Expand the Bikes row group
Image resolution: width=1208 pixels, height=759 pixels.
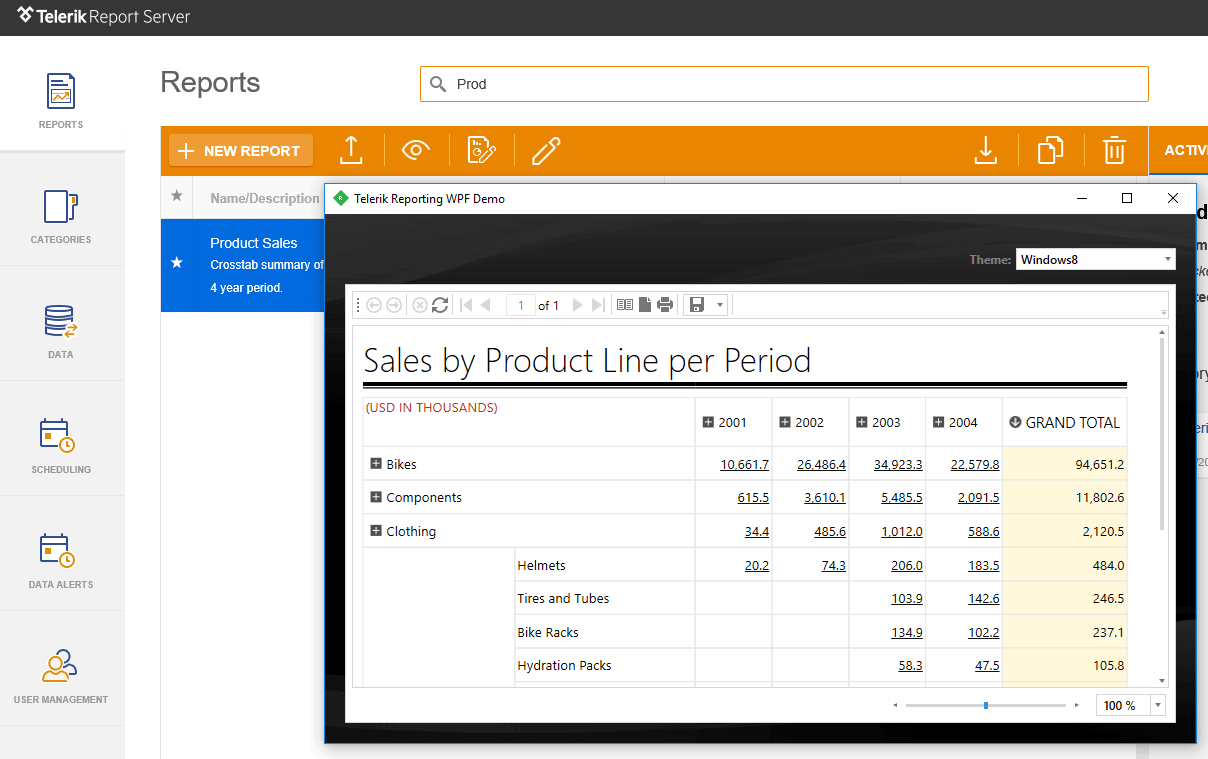(376, 464)
